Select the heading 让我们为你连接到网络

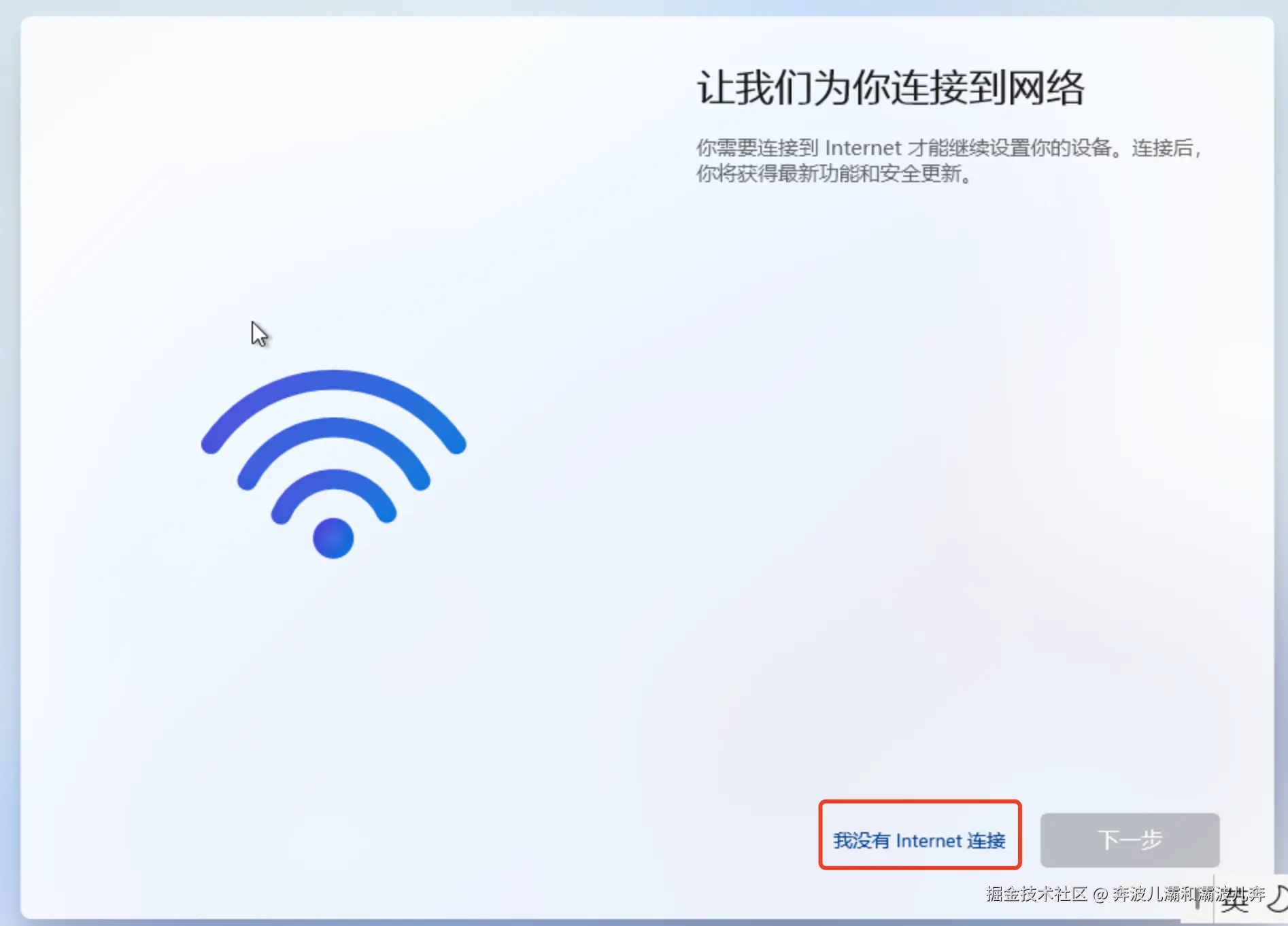coord(890,88)
